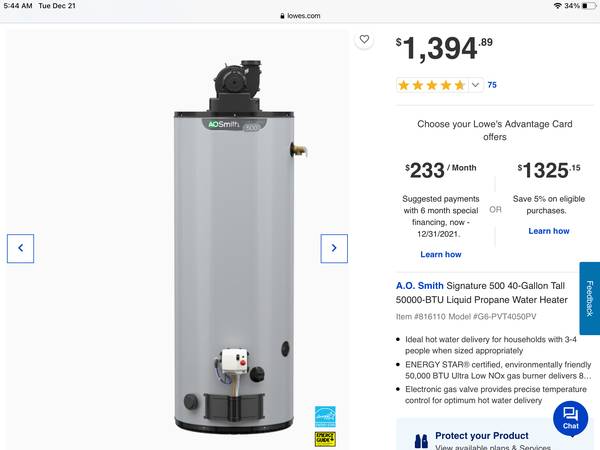The height and width of the screenshot is (450, 600).
Task: Check the Wi-Fi status icon
Action: tap(558, 6)
